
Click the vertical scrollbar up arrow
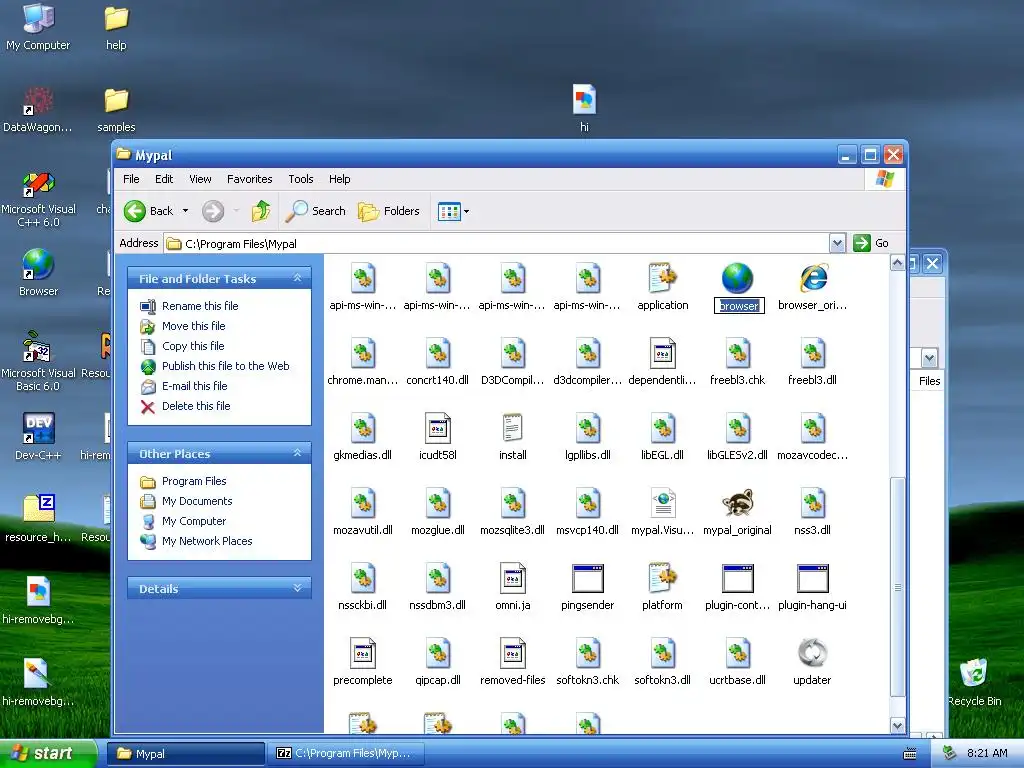click(x=898, y=263)
